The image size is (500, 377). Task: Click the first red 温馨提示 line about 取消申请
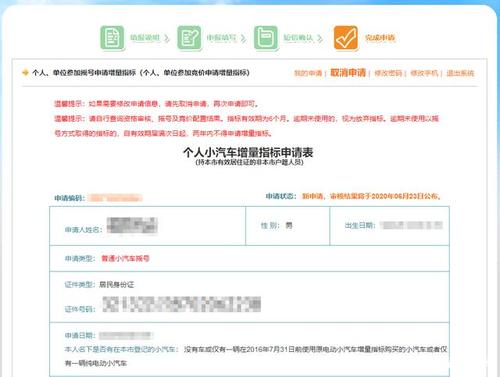[x=157, y=104]
